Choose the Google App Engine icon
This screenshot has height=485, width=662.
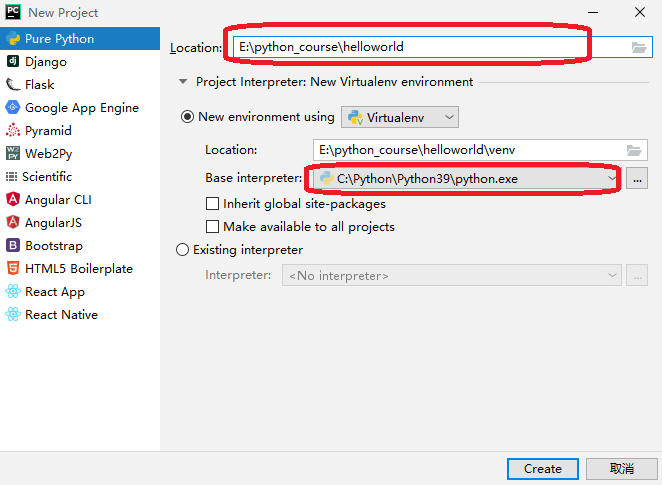coord(13,108)
